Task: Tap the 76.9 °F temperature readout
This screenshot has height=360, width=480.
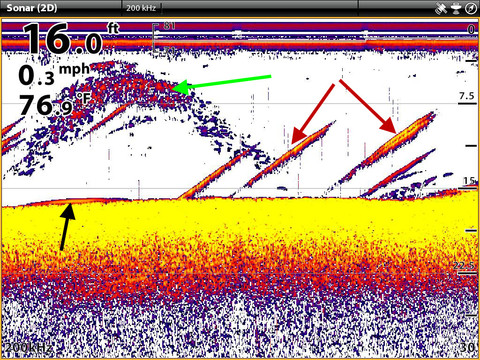Action: point(54,104)
